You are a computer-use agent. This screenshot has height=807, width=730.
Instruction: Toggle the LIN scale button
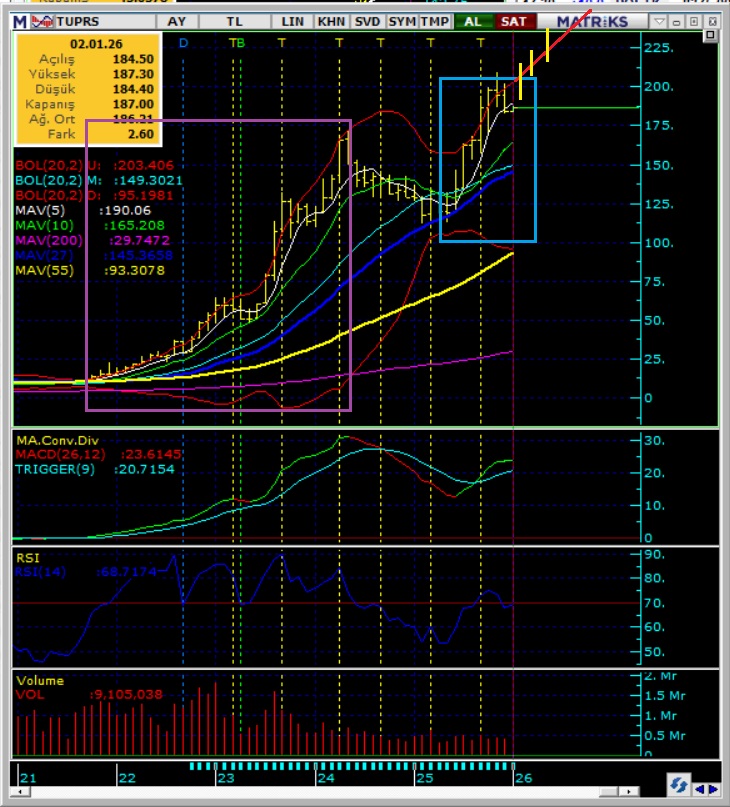click(293, 21)
